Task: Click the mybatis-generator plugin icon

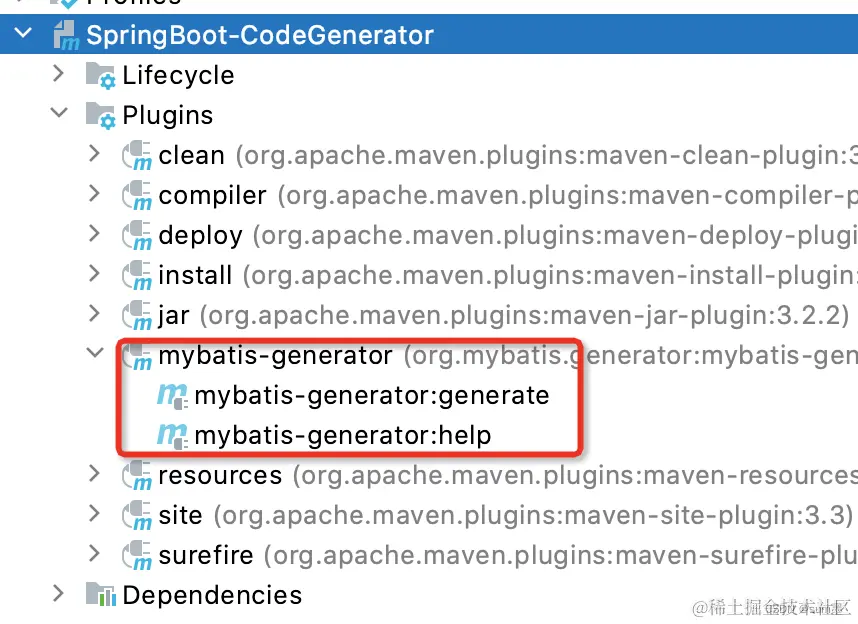Action: (138, 355)
